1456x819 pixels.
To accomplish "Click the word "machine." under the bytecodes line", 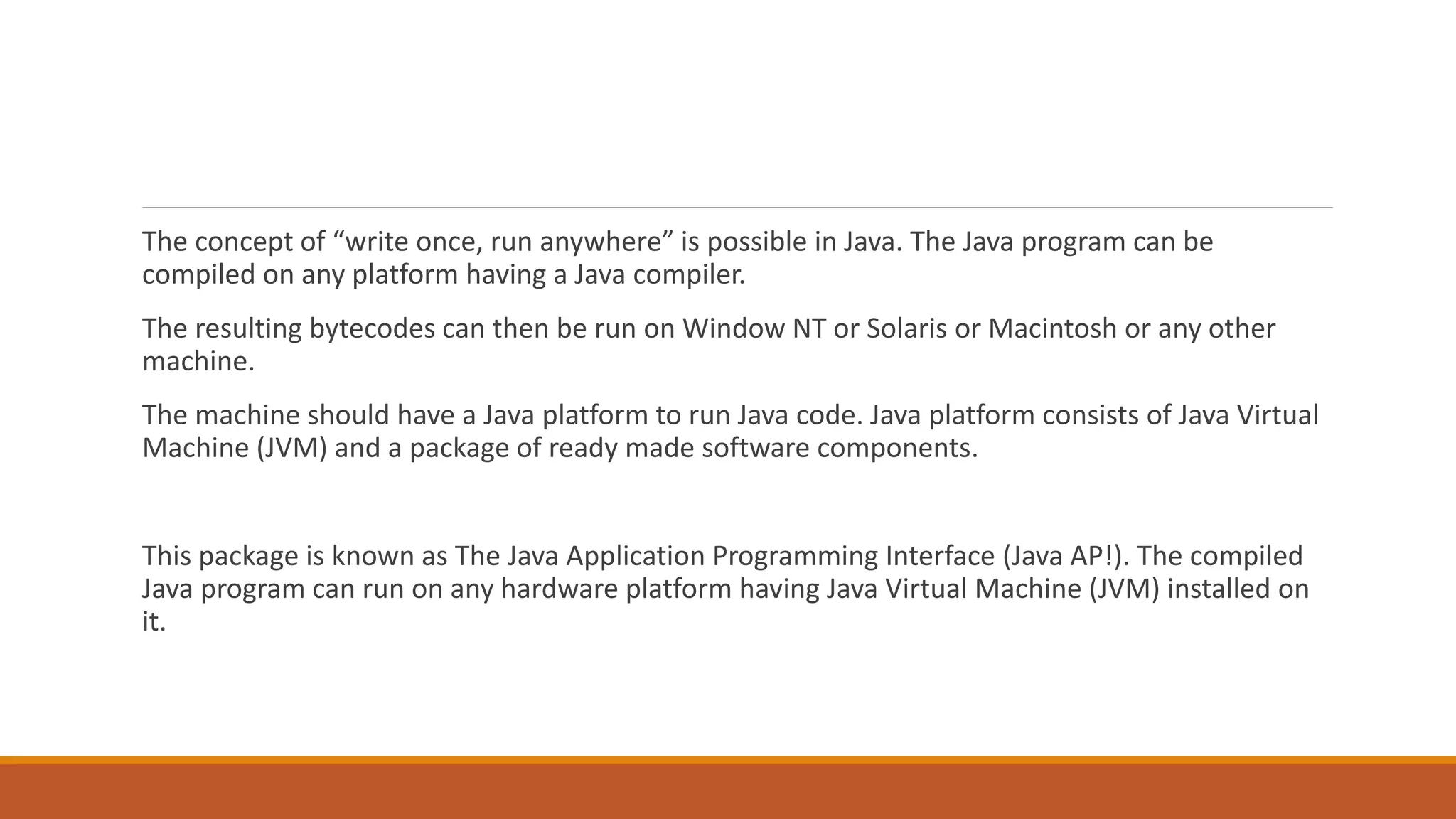I will [198, 362].
